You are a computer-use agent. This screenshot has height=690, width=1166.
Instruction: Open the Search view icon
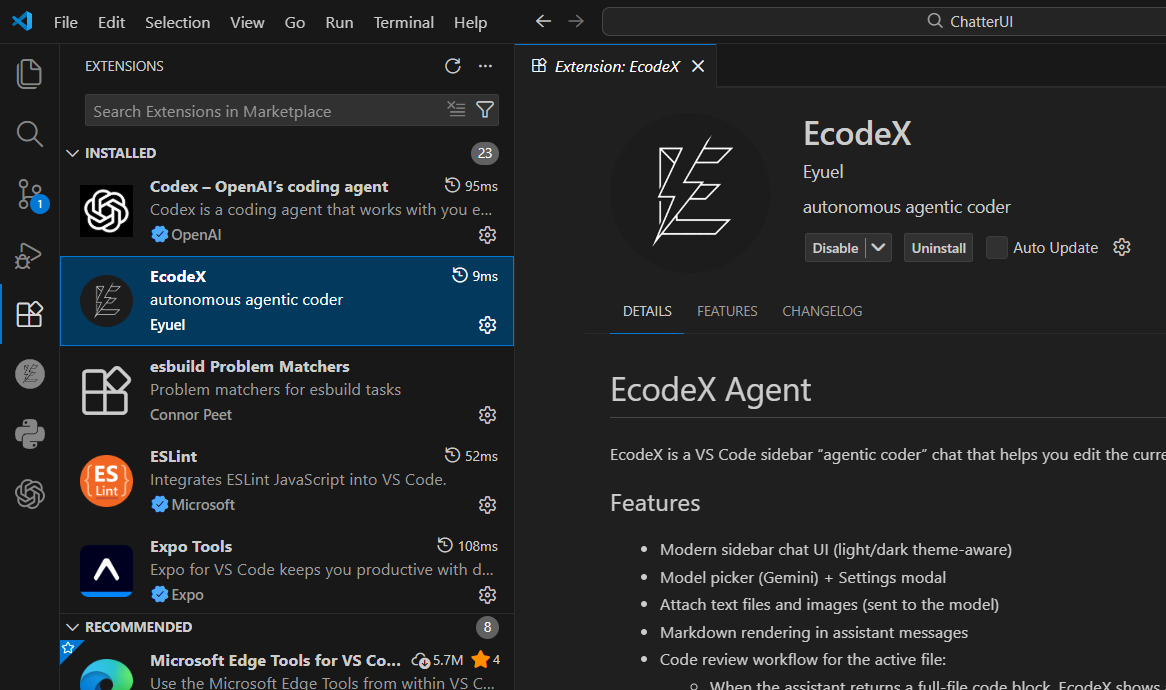pos(29,133)
